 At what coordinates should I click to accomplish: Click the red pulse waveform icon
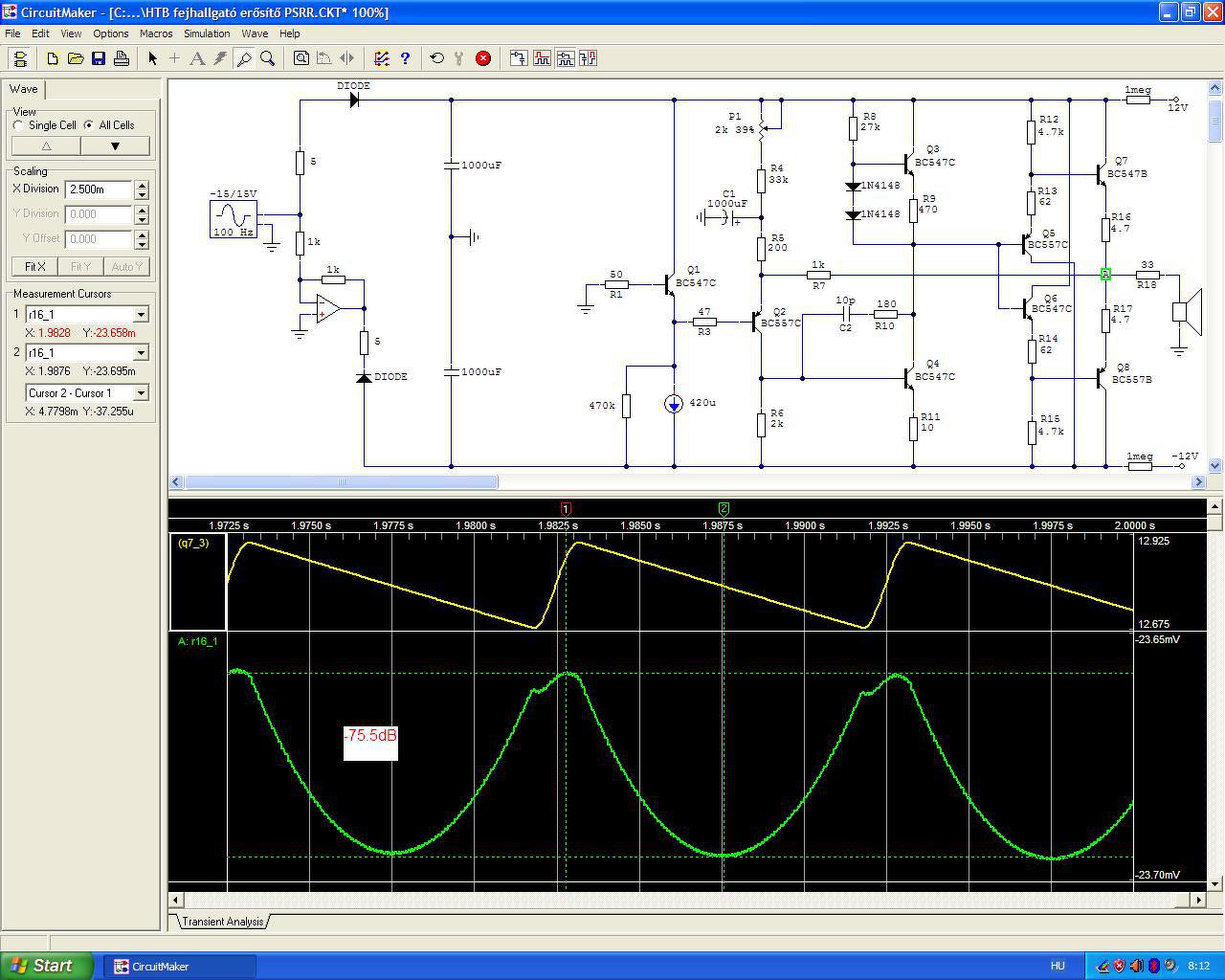point(542,58)
